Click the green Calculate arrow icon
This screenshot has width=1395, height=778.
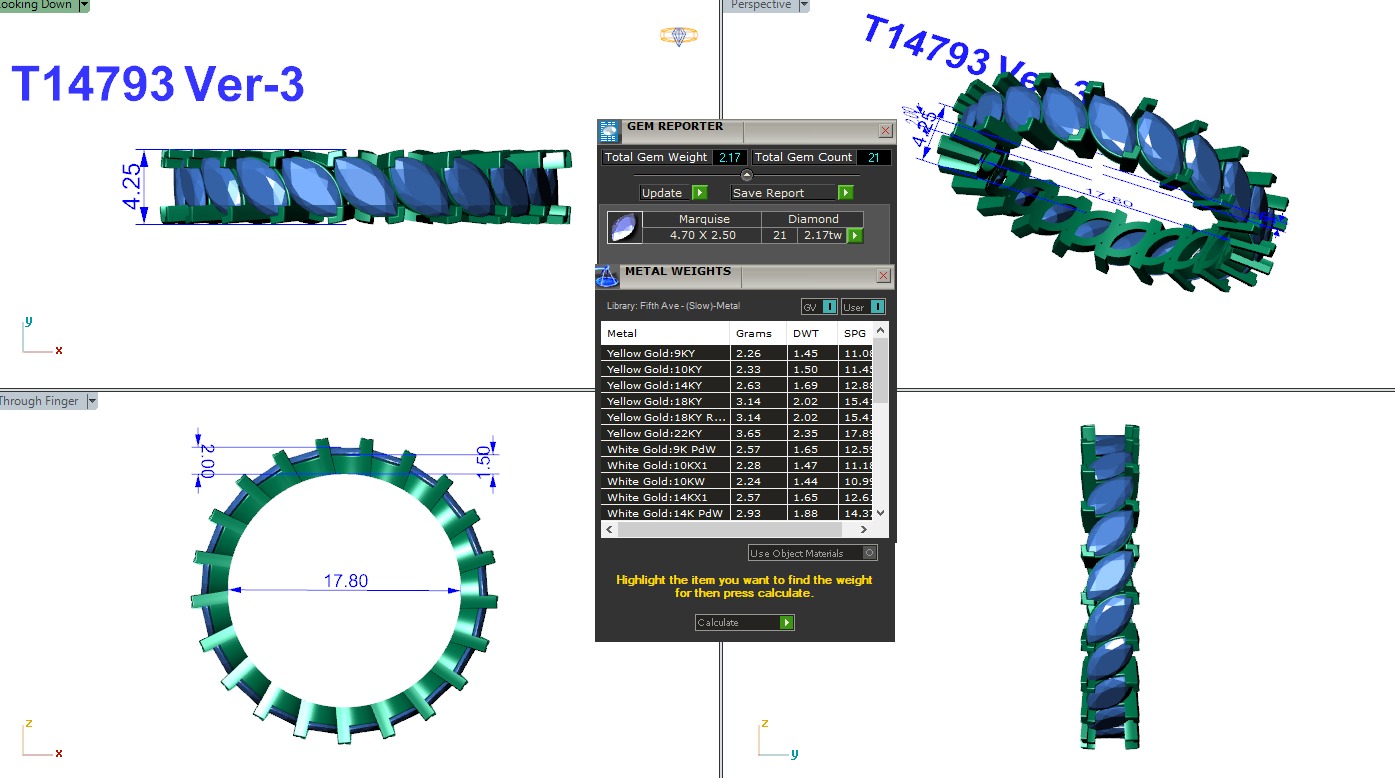tap(787, 623)
